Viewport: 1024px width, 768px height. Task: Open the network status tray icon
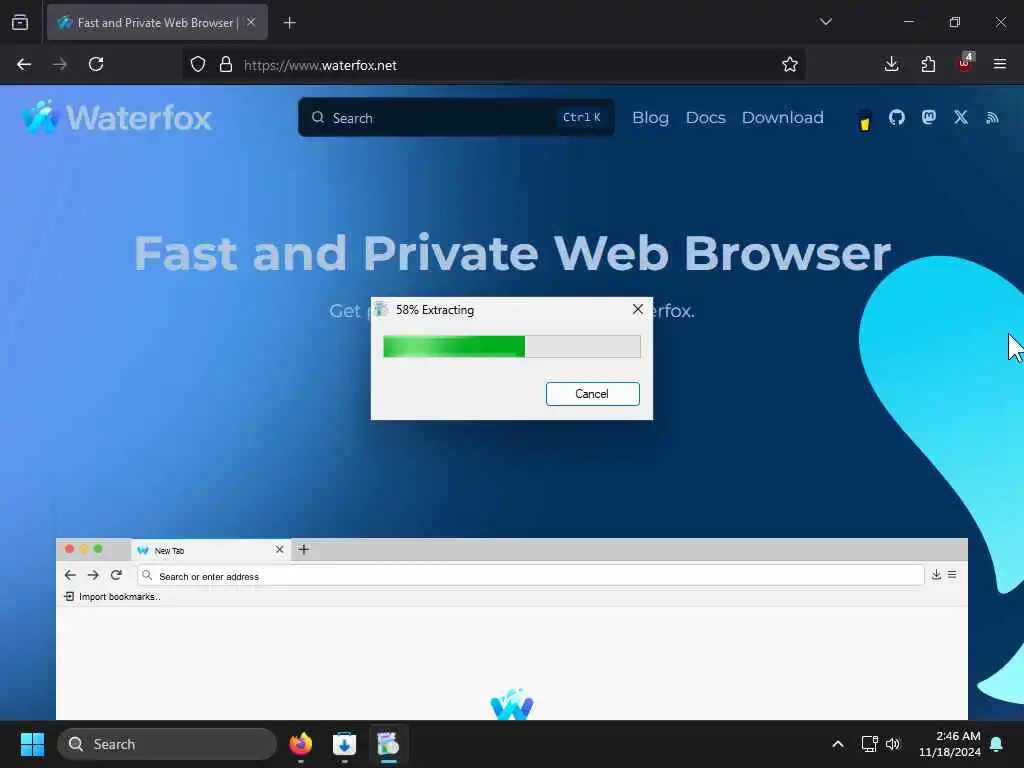pos(869,744)
